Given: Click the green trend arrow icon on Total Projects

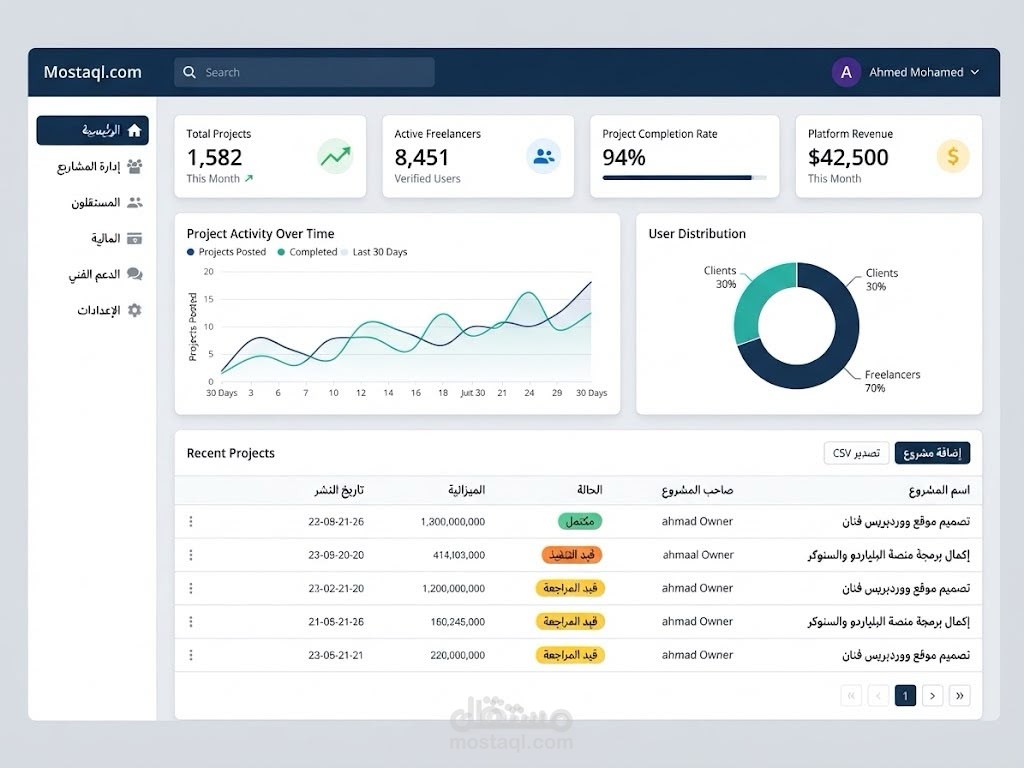Looking at the screenshot, I should point(336,156).
